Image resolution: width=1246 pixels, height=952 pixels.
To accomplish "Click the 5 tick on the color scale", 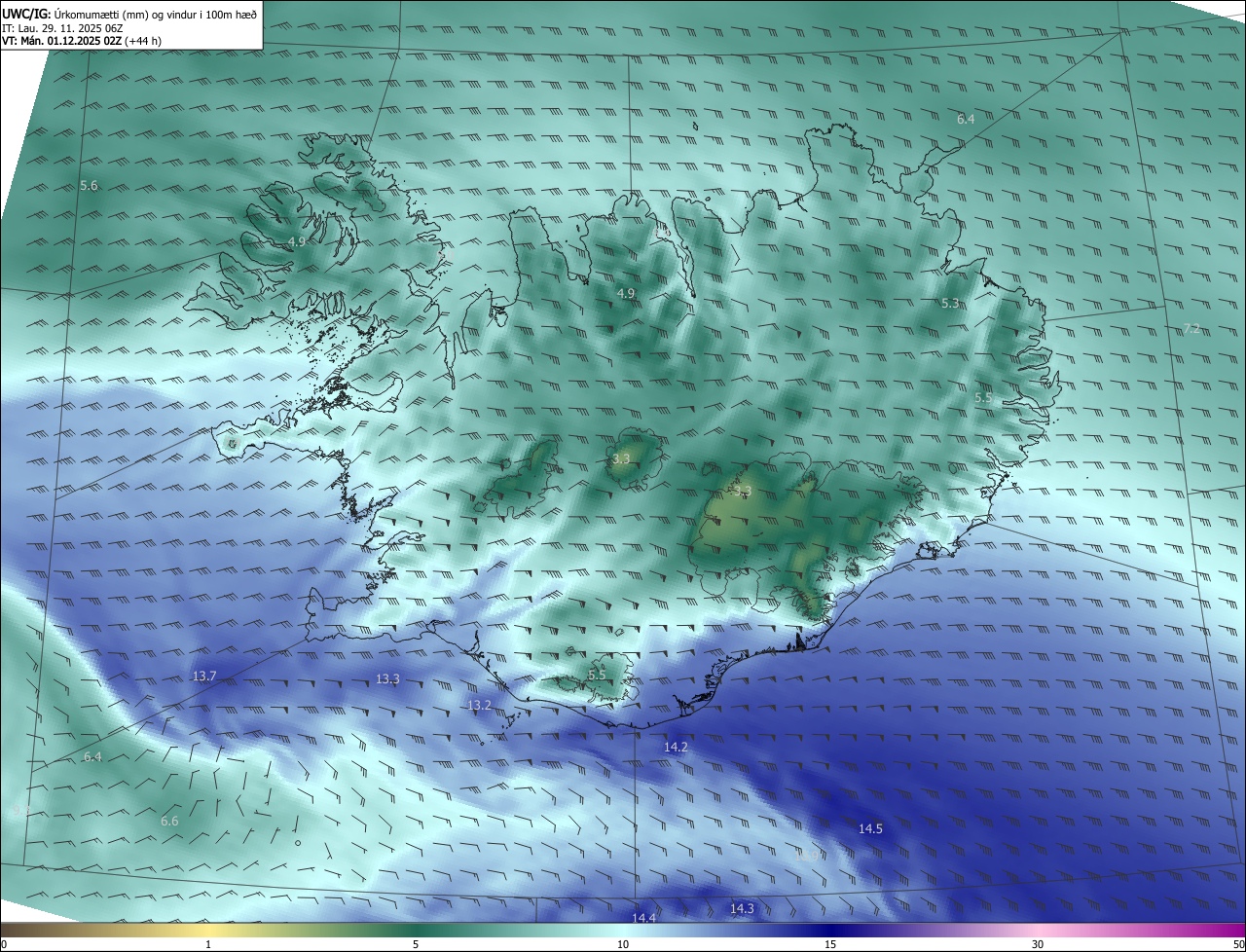I will pos(416,944).
